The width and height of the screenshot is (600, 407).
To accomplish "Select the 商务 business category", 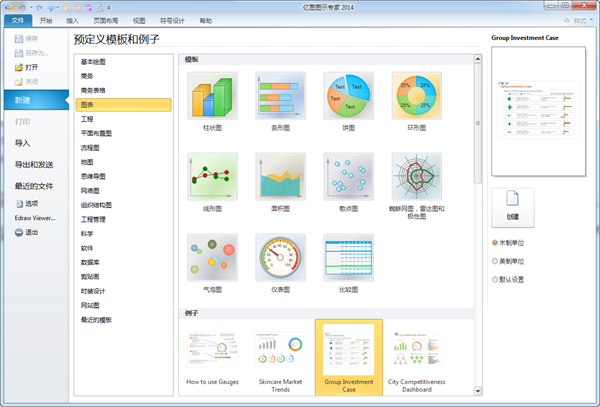I will (124, 76).
